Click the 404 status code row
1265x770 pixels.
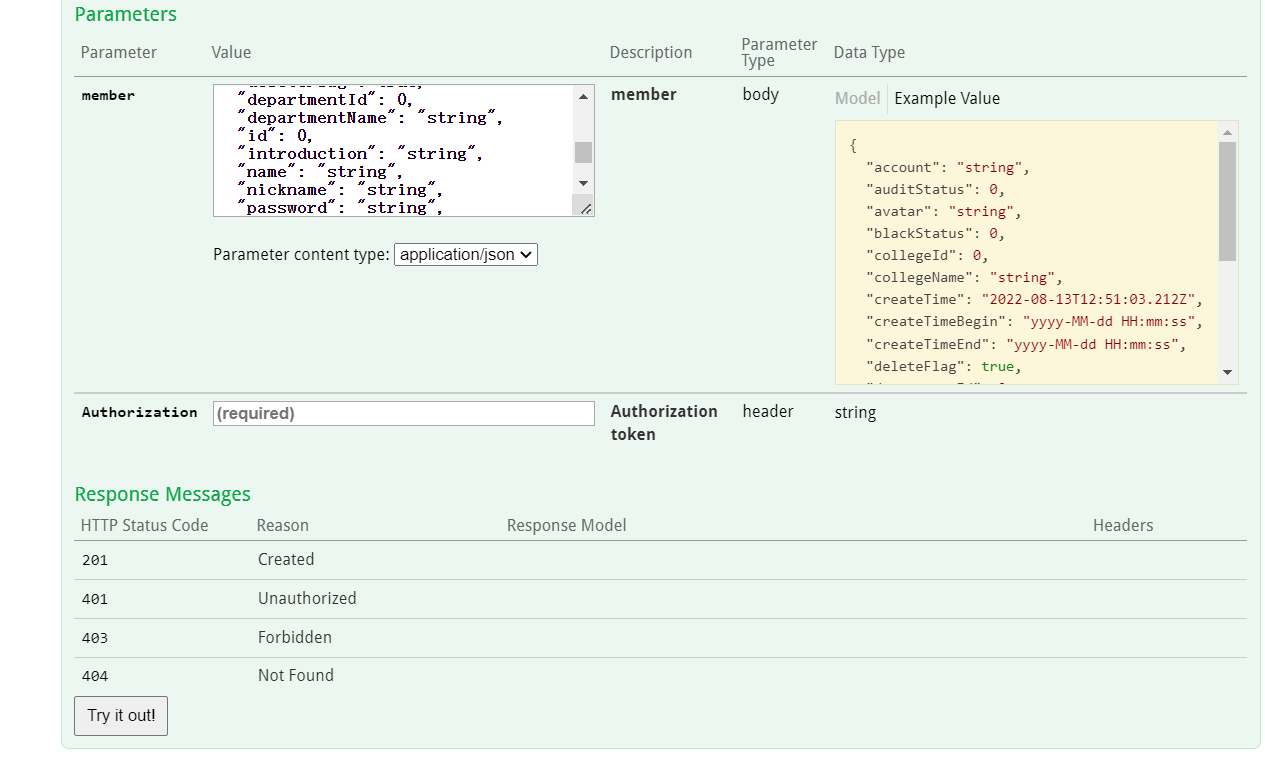point(95,676)
